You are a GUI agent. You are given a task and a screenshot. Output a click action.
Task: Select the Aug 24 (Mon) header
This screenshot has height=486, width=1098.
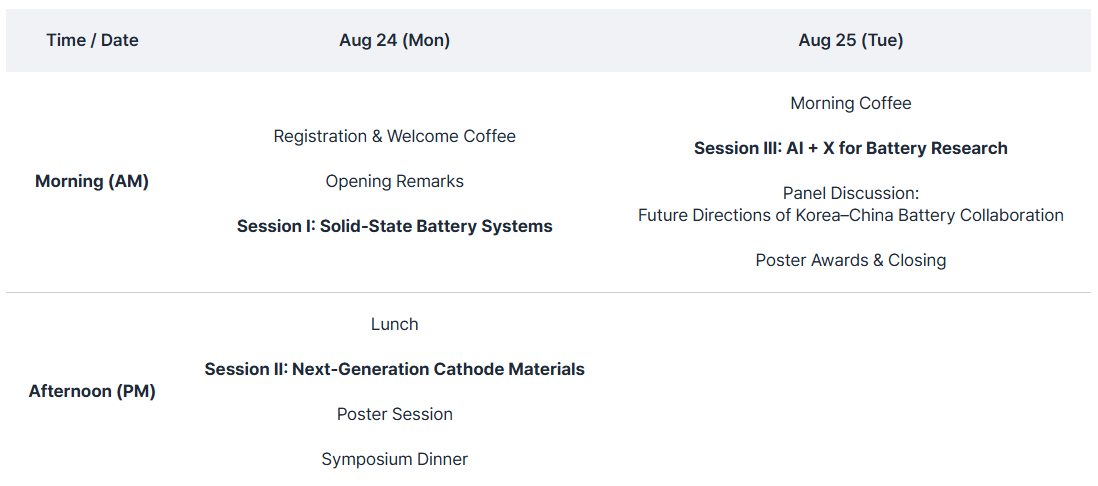point(394,41)
